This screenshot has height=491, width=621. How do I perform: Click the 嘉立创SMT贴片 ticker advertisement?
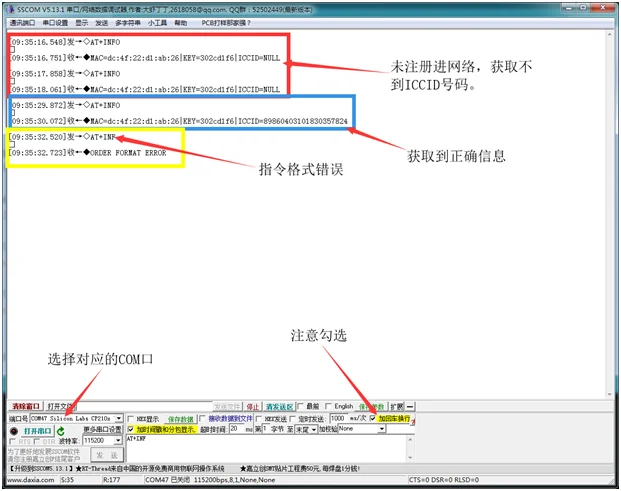click(x=300, y=469)
